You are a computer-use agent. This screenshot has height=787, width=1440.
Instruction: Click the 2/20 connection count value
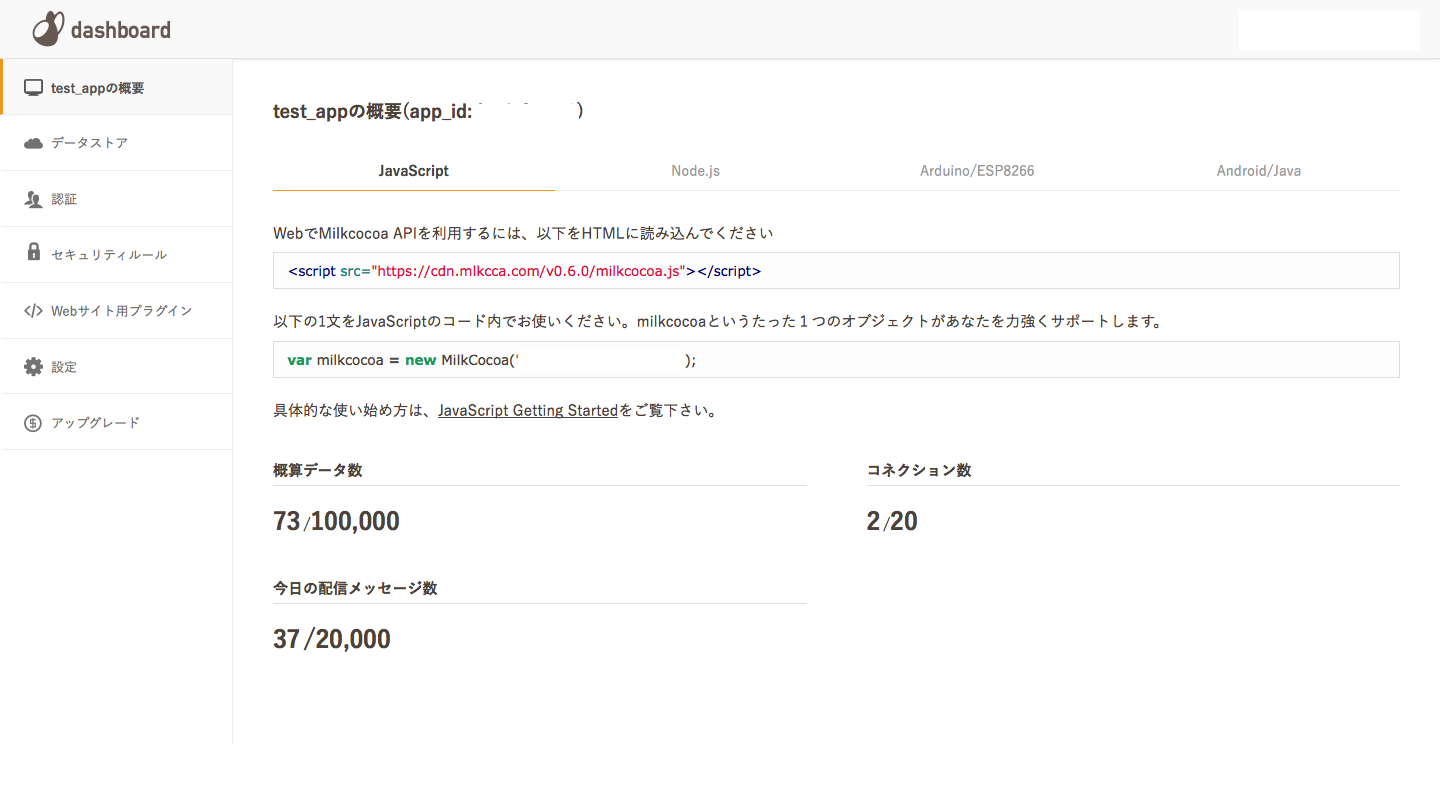[892, 521]
